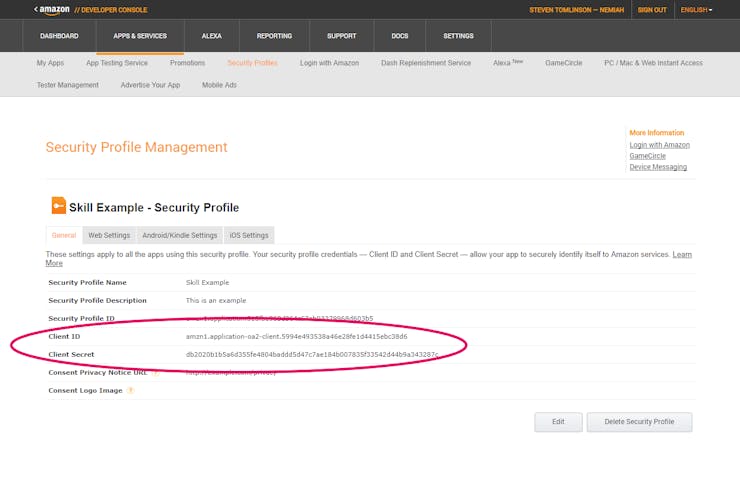This screenshot has height=499, width=740.
Task: Open GameCircle More Information link
Action: 647,156
